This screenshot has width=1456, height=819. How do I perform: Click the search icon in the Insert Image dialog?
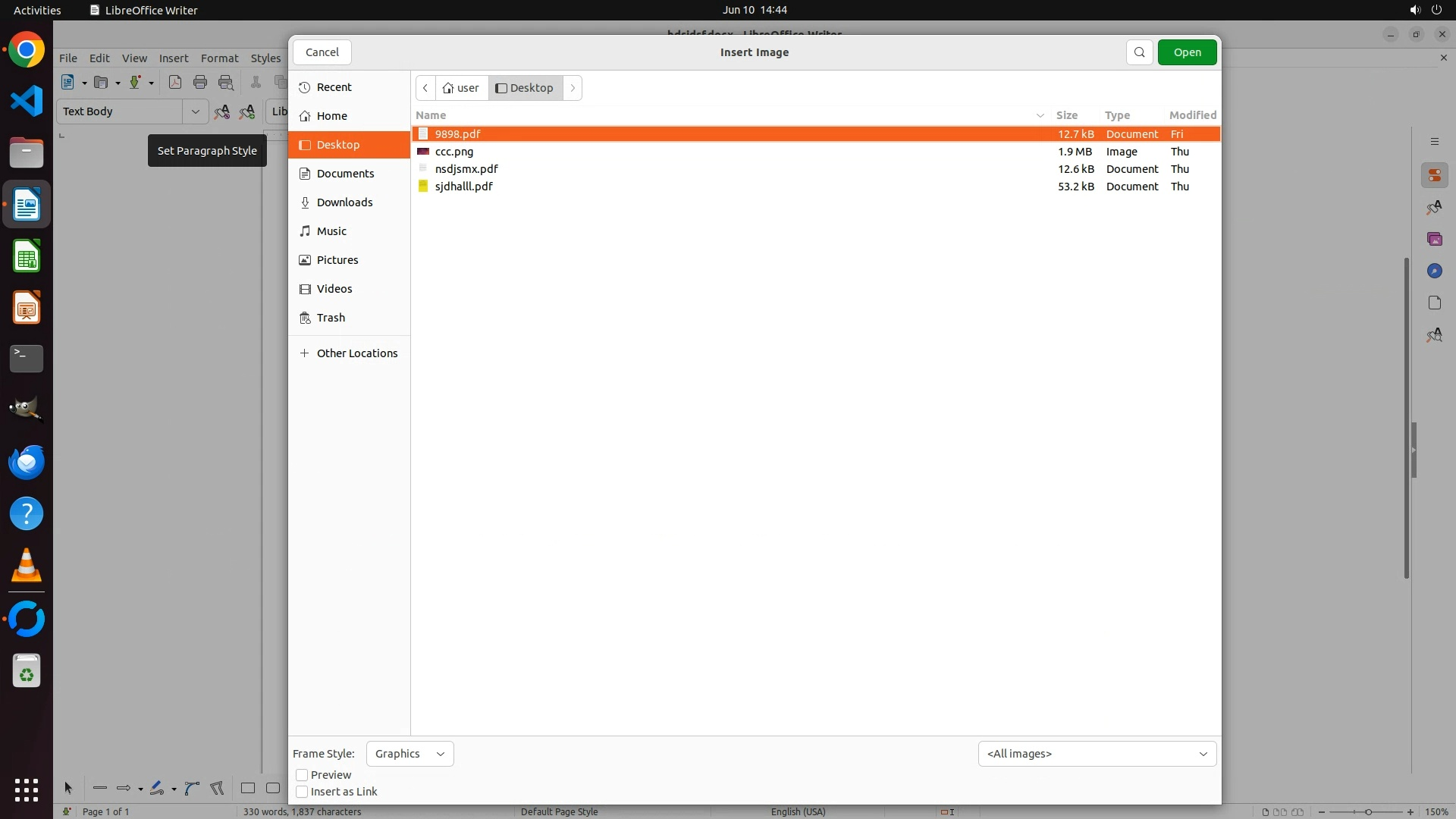coord(1139,52)
